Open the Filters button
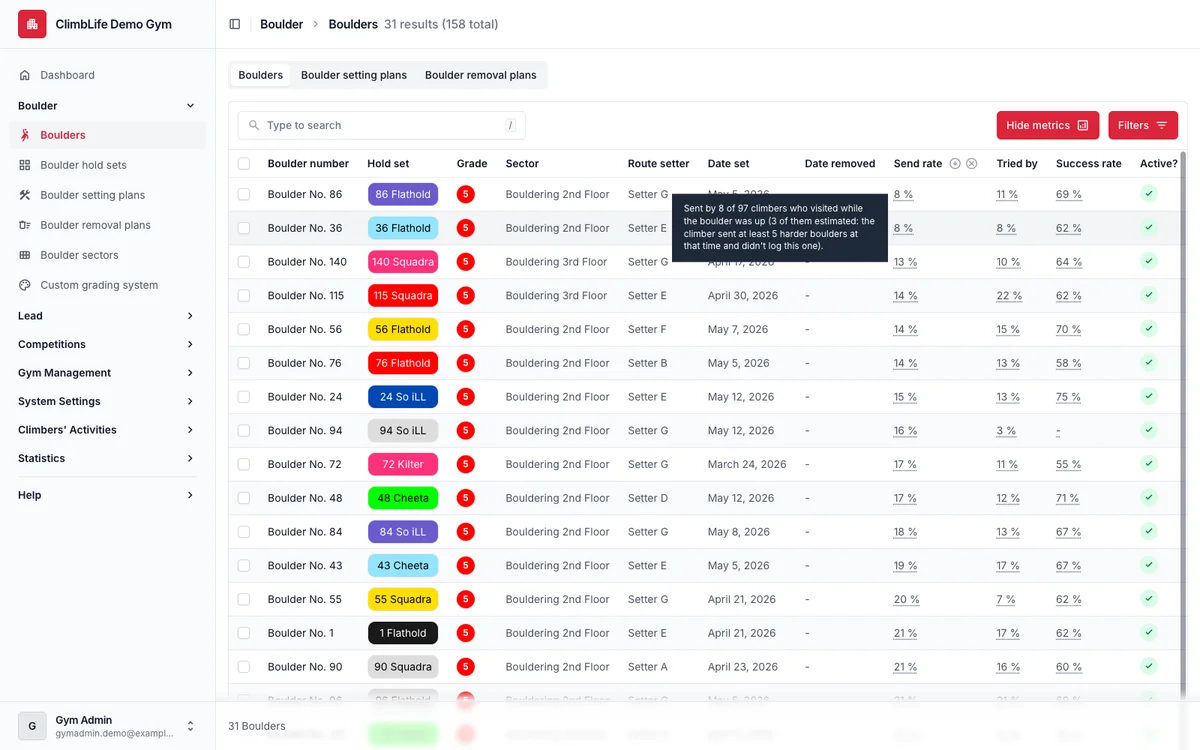The image size is (1200, 750). click(1143, 125)
